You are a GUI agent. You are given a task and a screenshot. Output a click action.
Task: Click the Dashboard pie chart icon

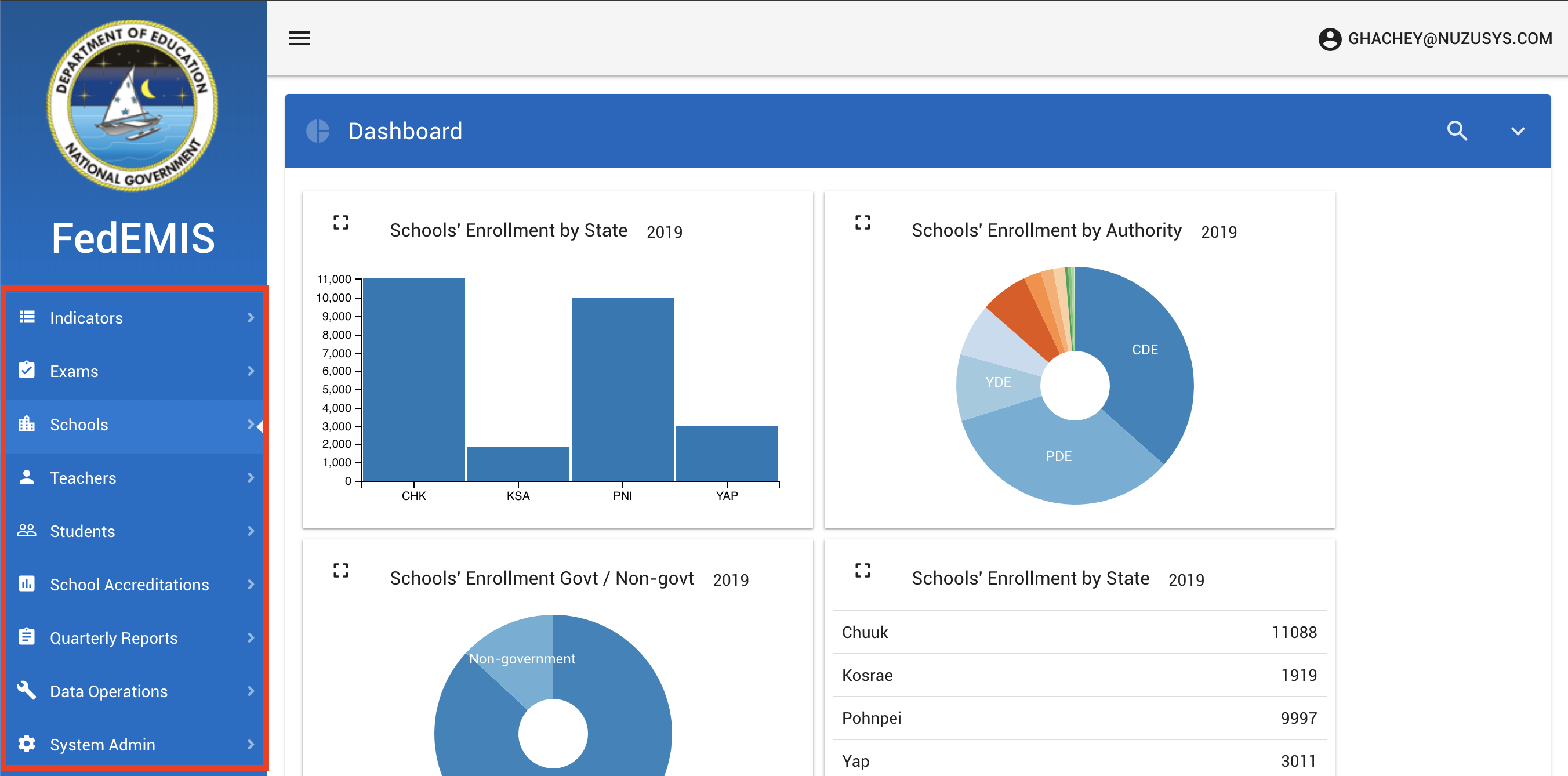coord(318,131)
